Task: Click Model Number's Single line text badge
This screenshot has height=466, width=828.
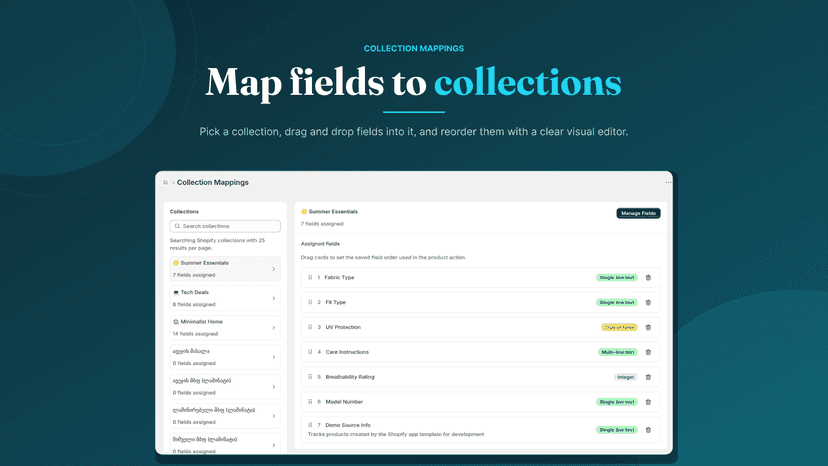Action: click(617, 402)
